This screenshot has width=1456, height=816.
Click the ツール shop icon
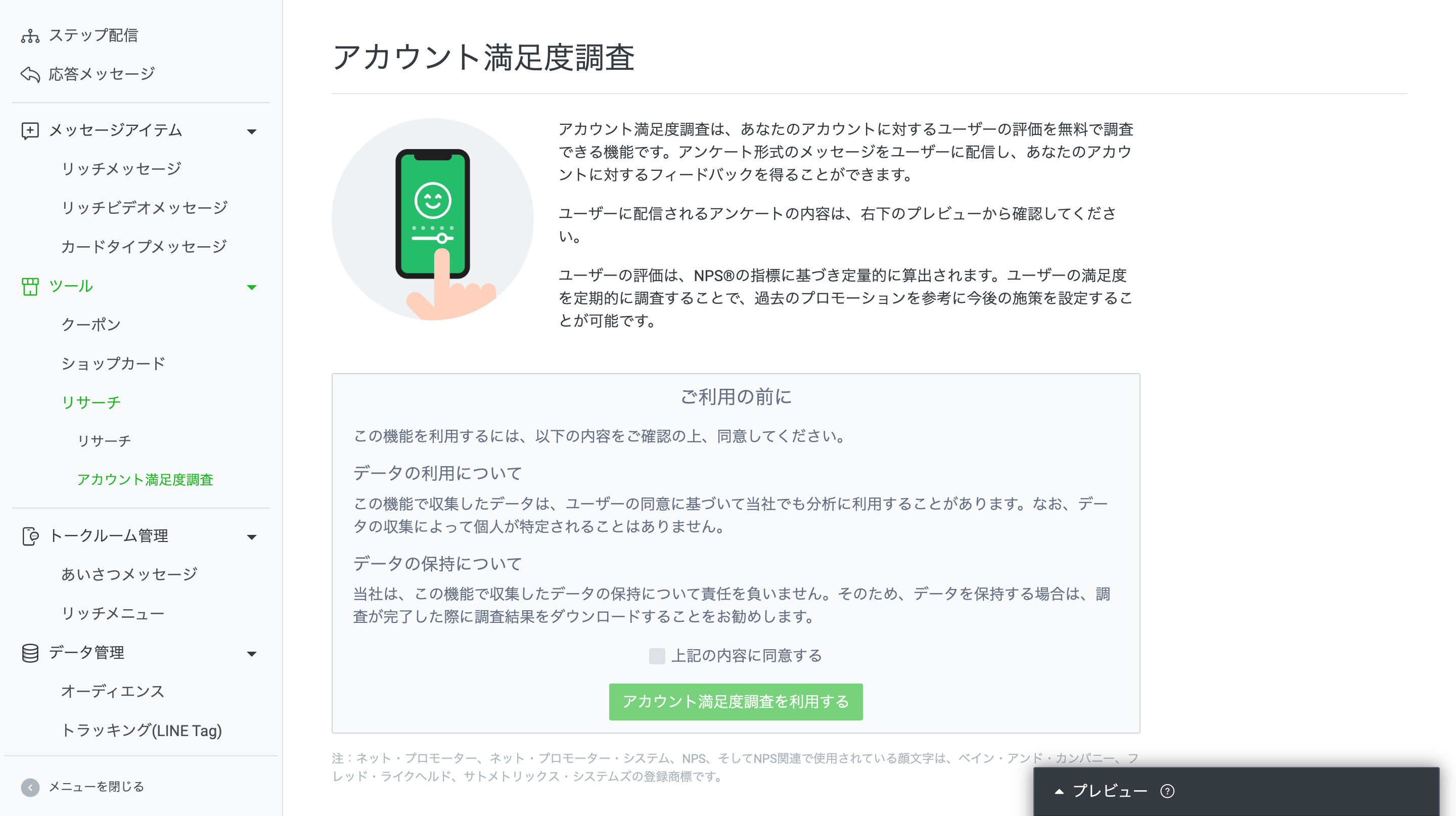coord(30,287)
